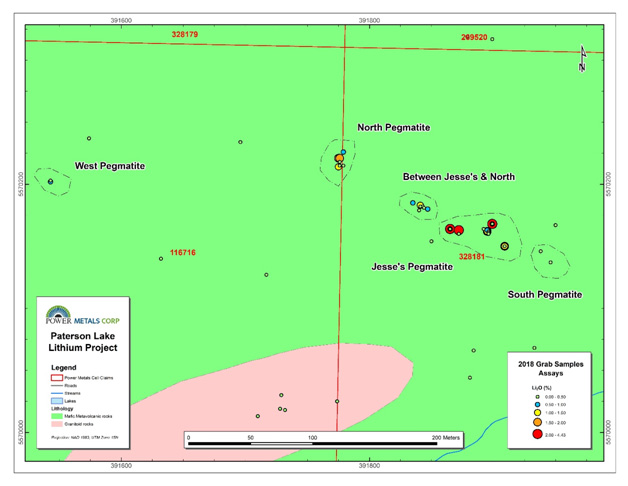Click the north arrow symbol

click(x=583, y=58)
